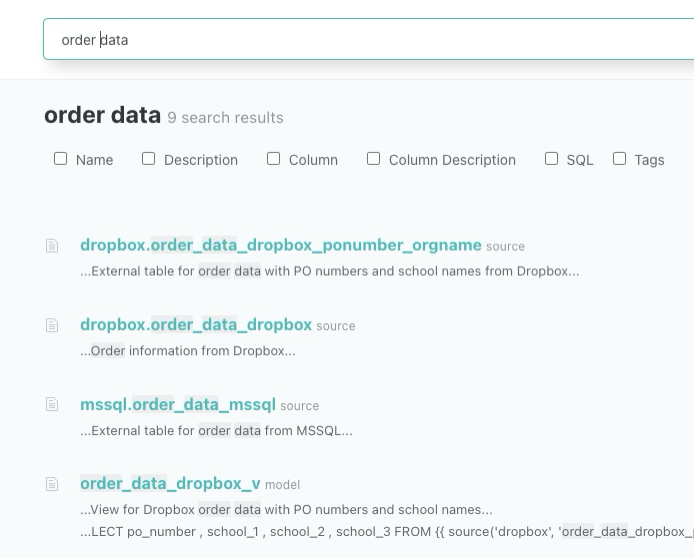Click document icon beside order_data_dropbox_v
Image resolution: width=694 pixels, height=558 pixels.
52,484
